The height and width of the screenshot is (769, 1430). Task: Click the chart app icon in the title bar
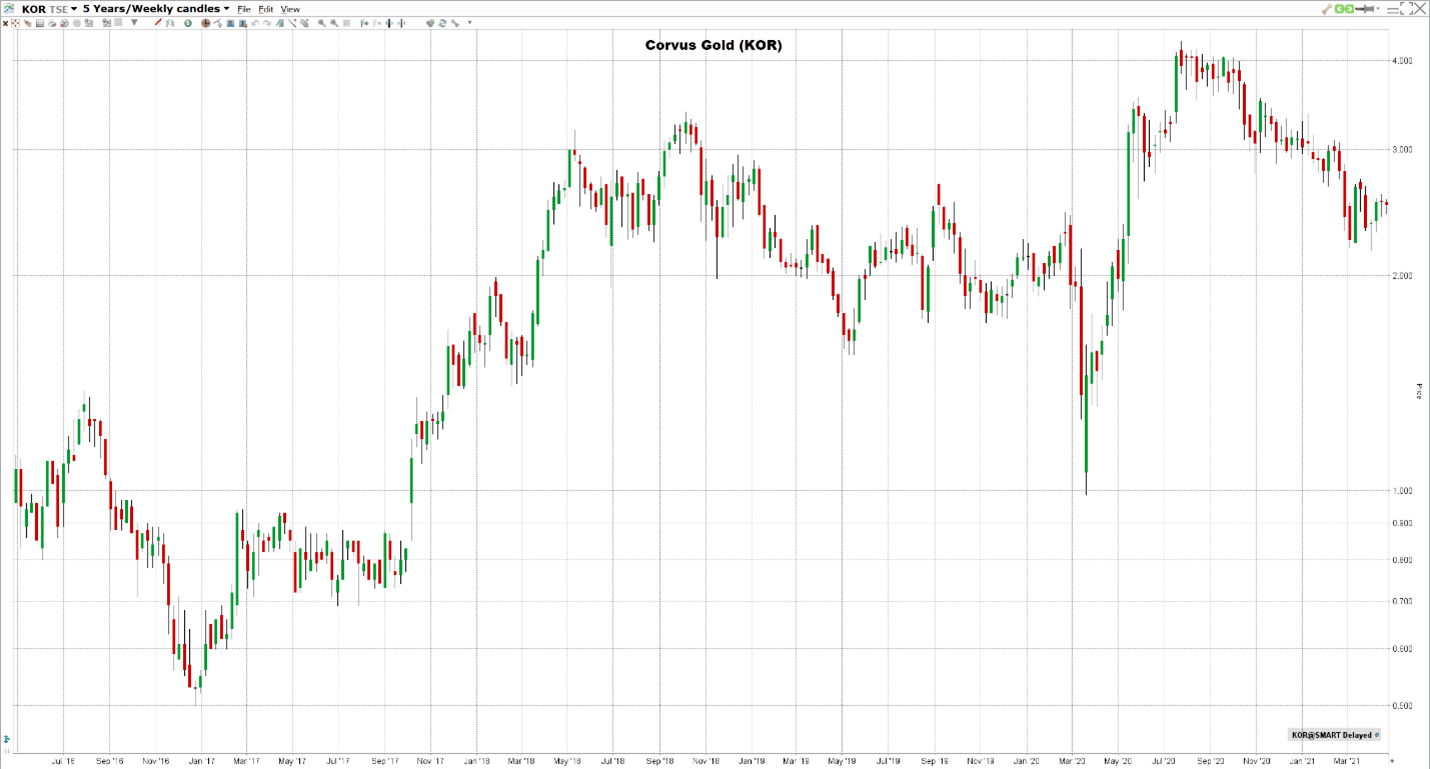tap(9, 8)
